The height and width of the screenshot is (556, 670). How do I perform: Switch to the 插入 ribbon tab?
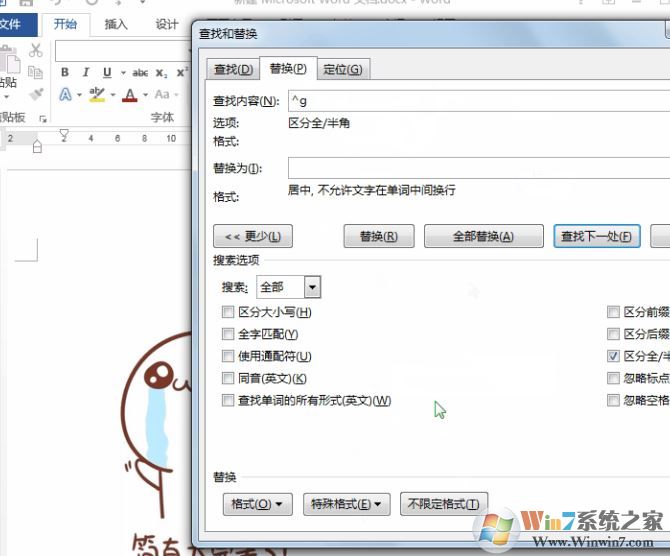click(116, 25)
